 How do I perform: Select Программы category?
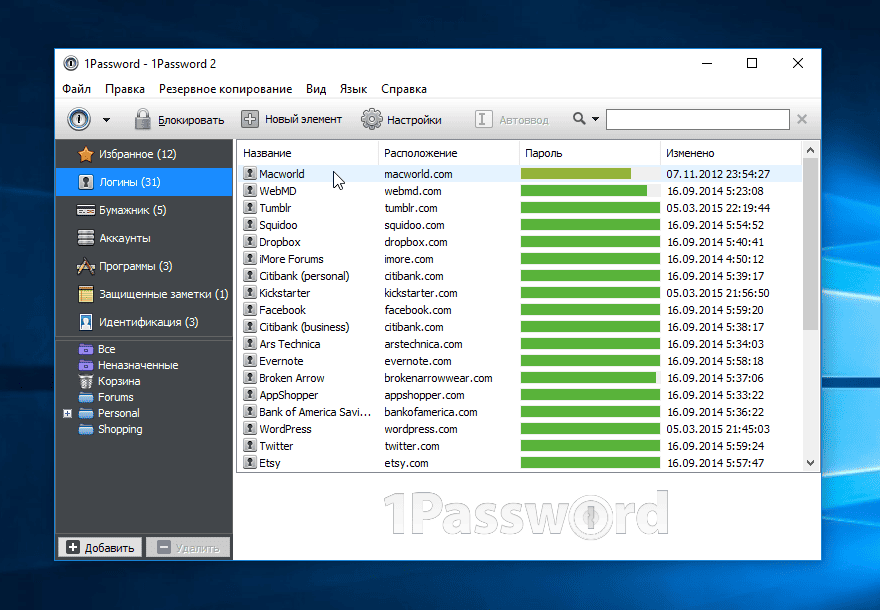pyautogui.click(x=144, y=266)
